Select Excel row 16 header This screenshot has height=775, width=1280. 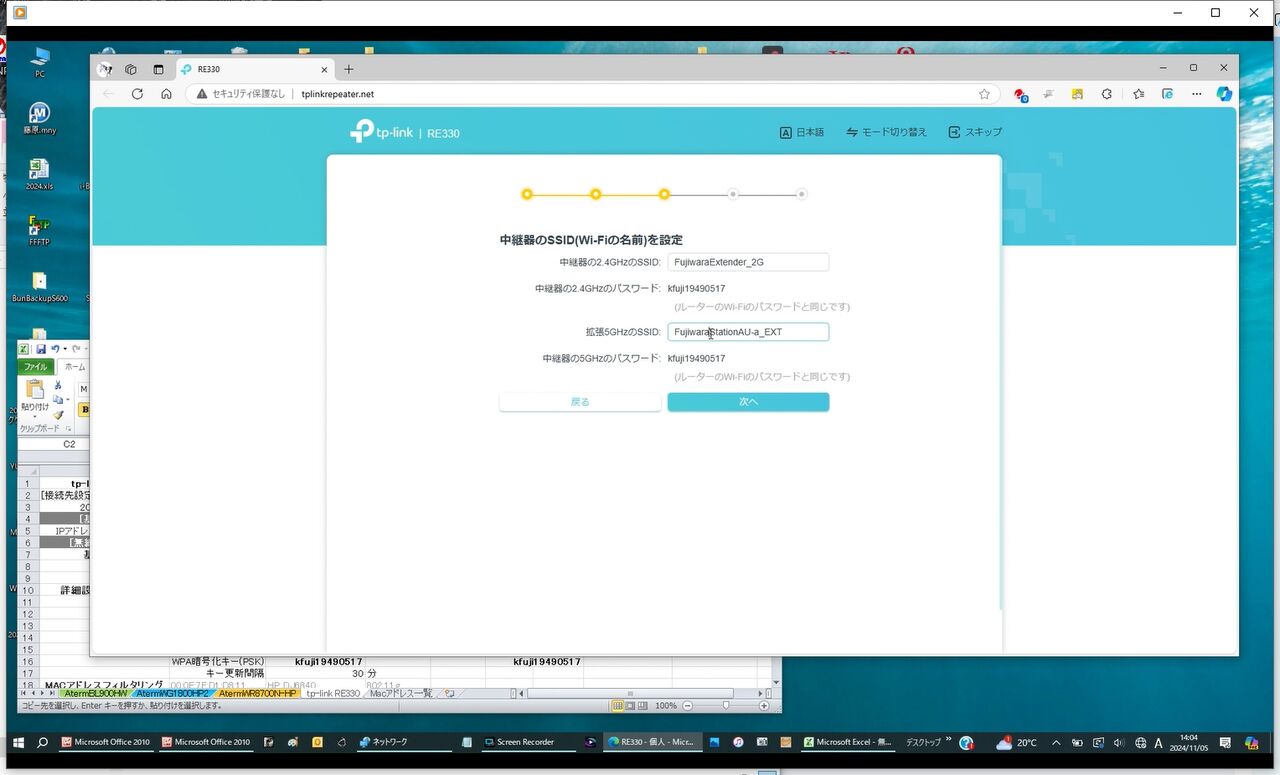(x=28, y=662)
